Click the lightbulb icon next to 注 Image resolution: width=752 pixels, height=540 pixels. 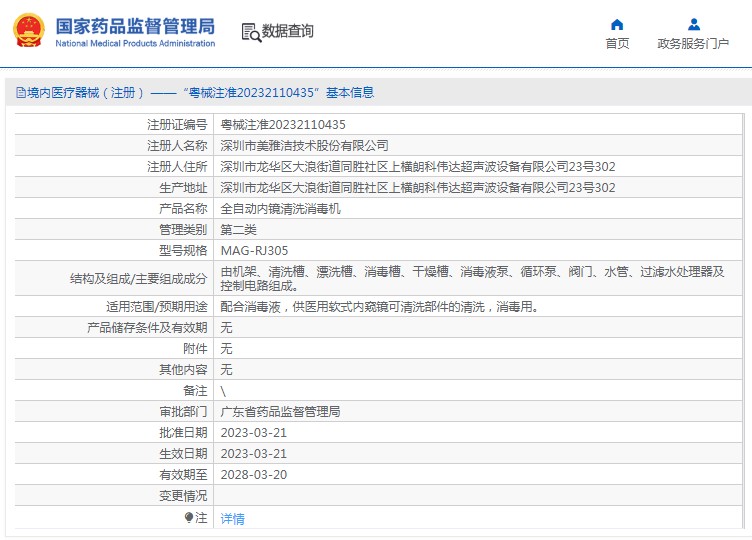click(189, 518)
